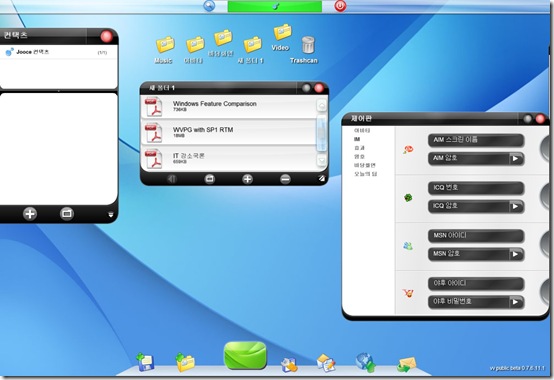Submit AIM login with arrow button

click(x=516, y=159)
